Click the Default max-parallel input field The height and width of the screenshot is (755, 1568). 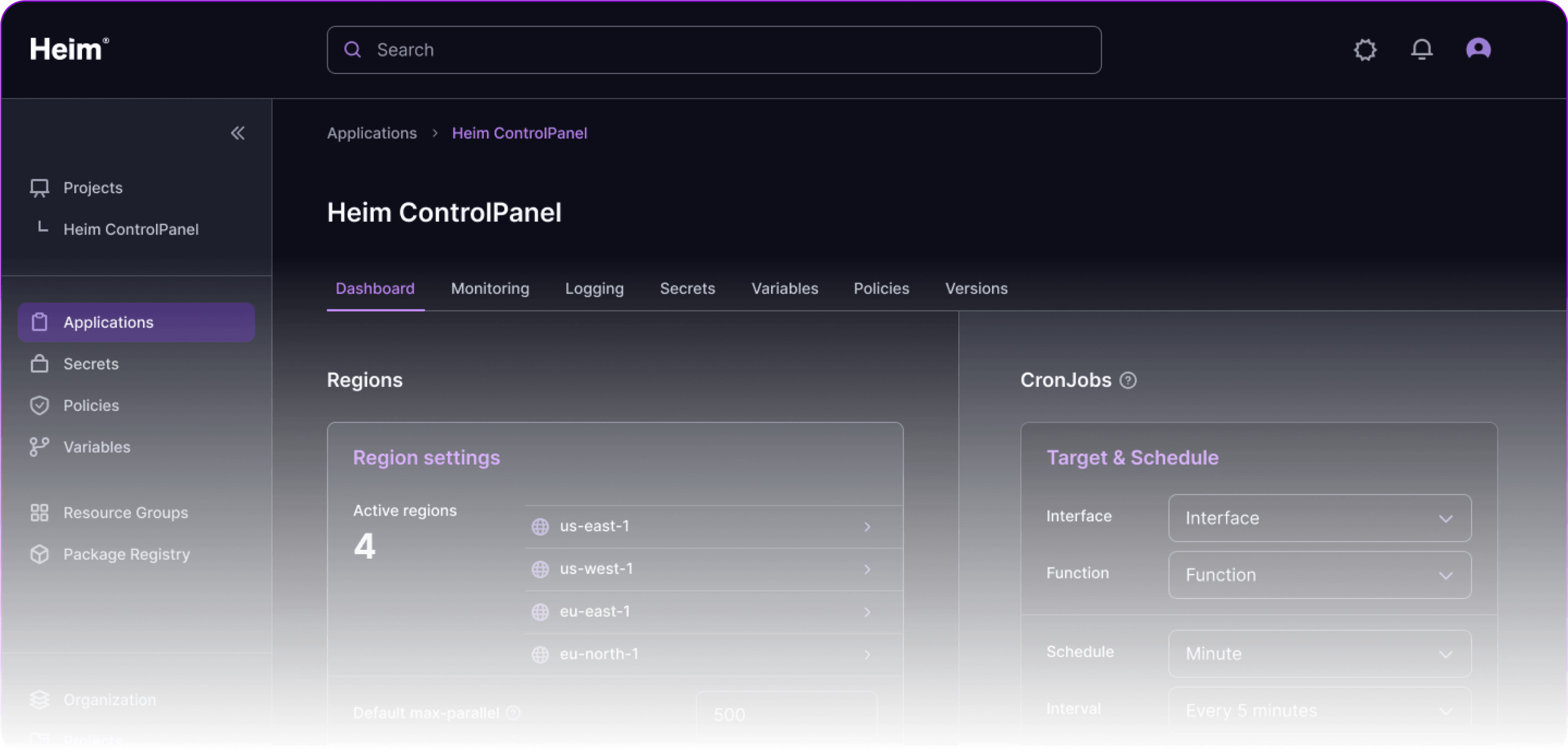(786, 715)
